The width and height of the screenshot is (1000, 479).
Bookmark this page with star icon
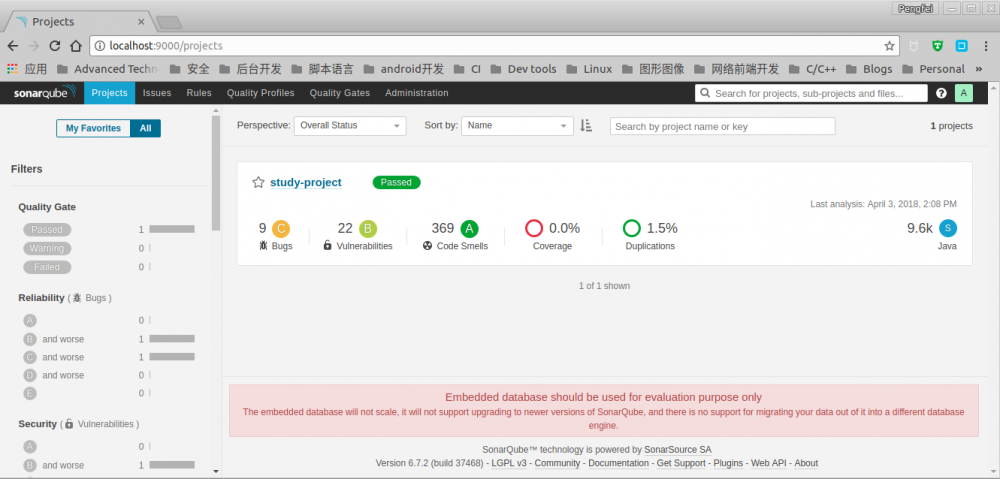(889, 46)
